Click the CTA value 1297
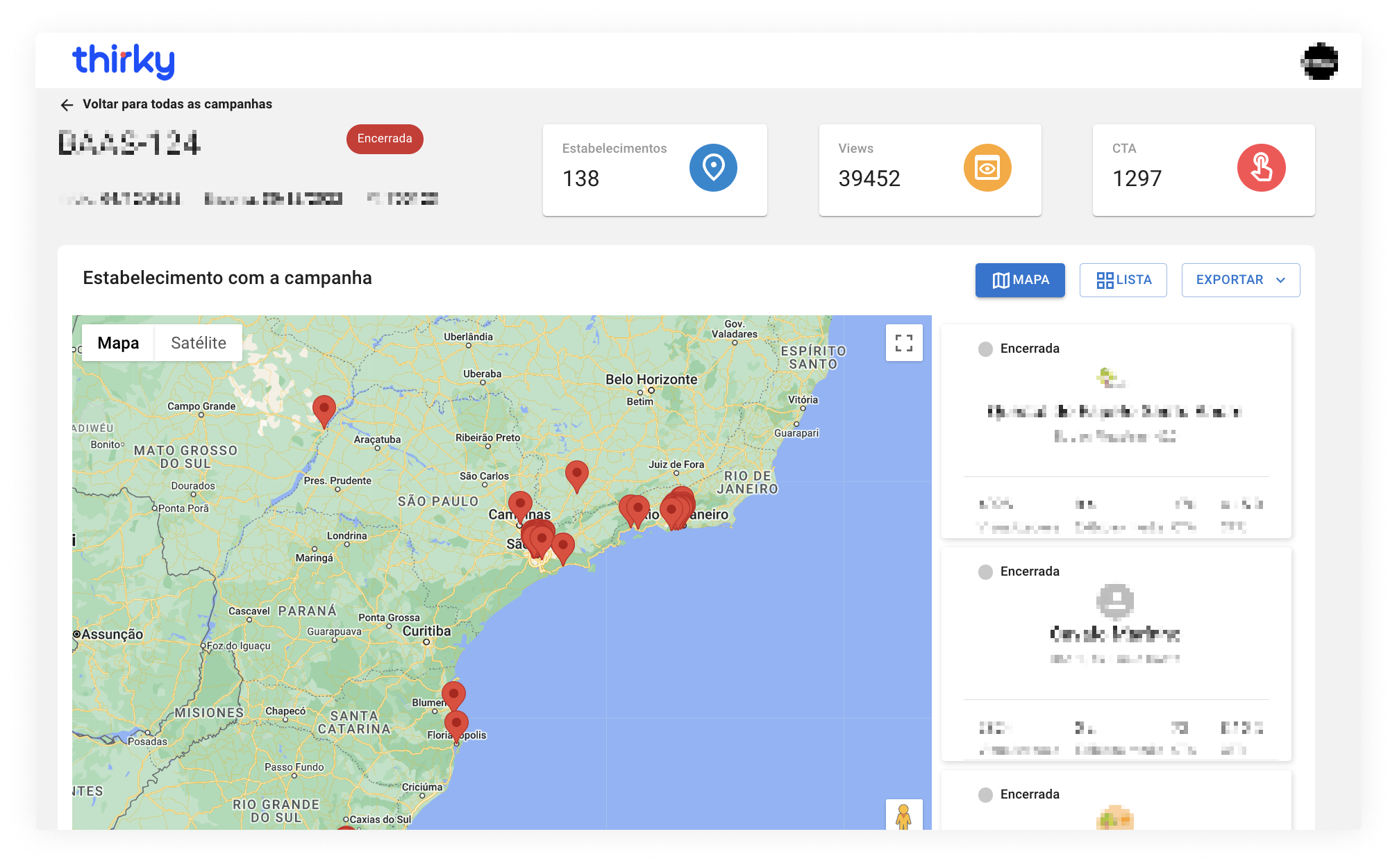This screenshot has height=868, width=1397. (x=1137, y=178)
